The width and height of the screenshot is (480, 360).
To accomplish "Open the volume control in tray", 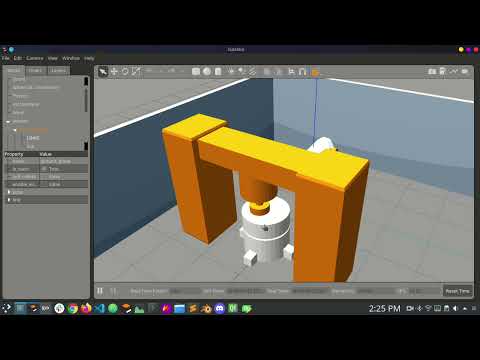I will click(x=455, y=309).
